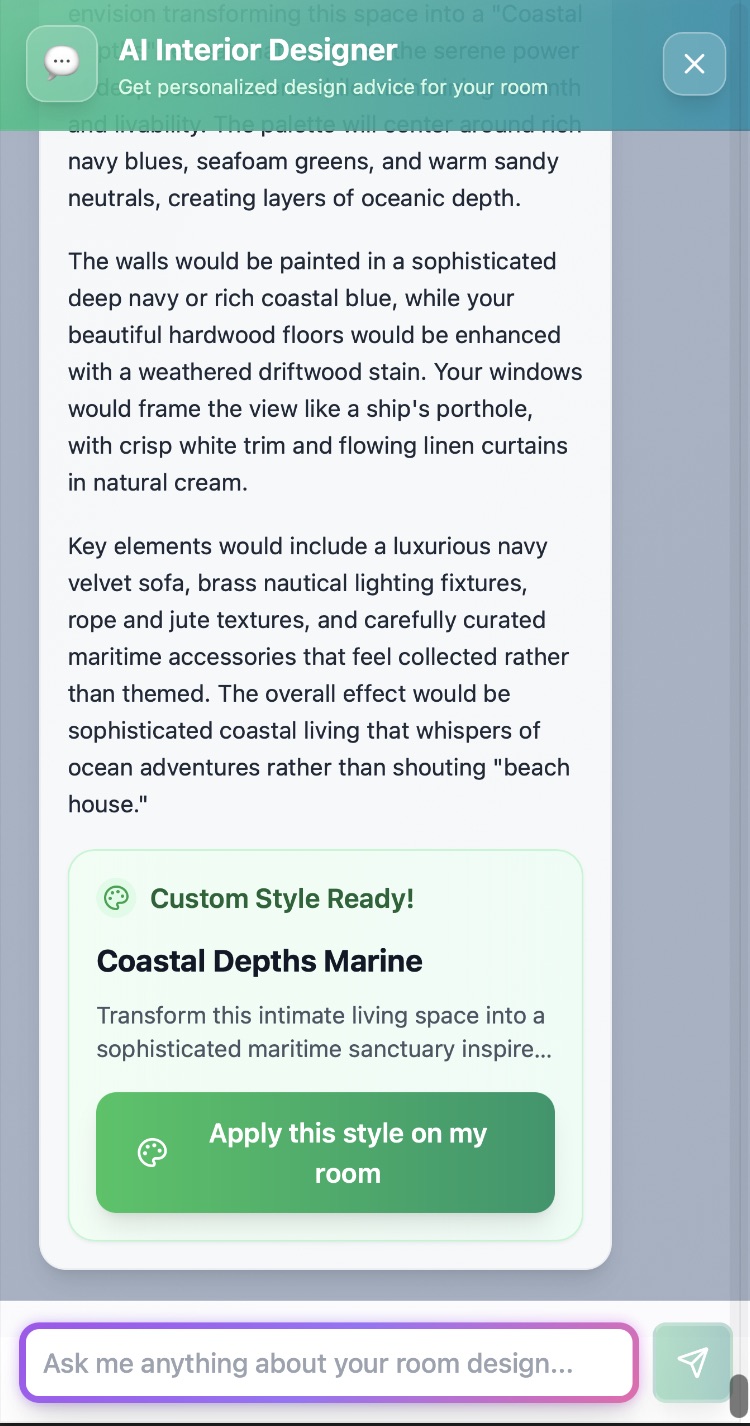This screenshot has height=1426, width=750.
Task: Click the chat bubble icon in header
Action: [62, 63]
